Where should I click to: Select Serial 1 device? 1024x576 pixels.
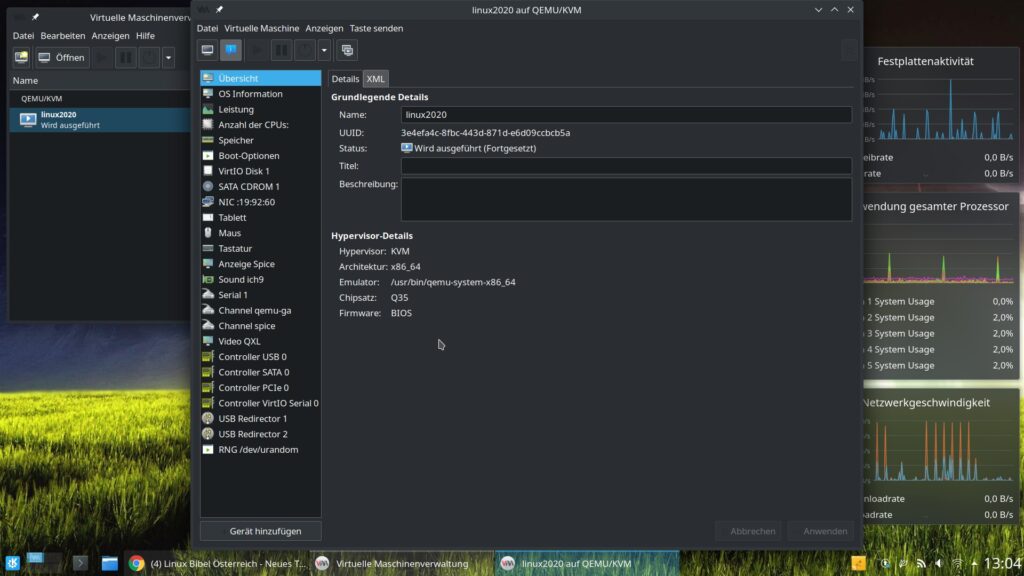[261, 295]
